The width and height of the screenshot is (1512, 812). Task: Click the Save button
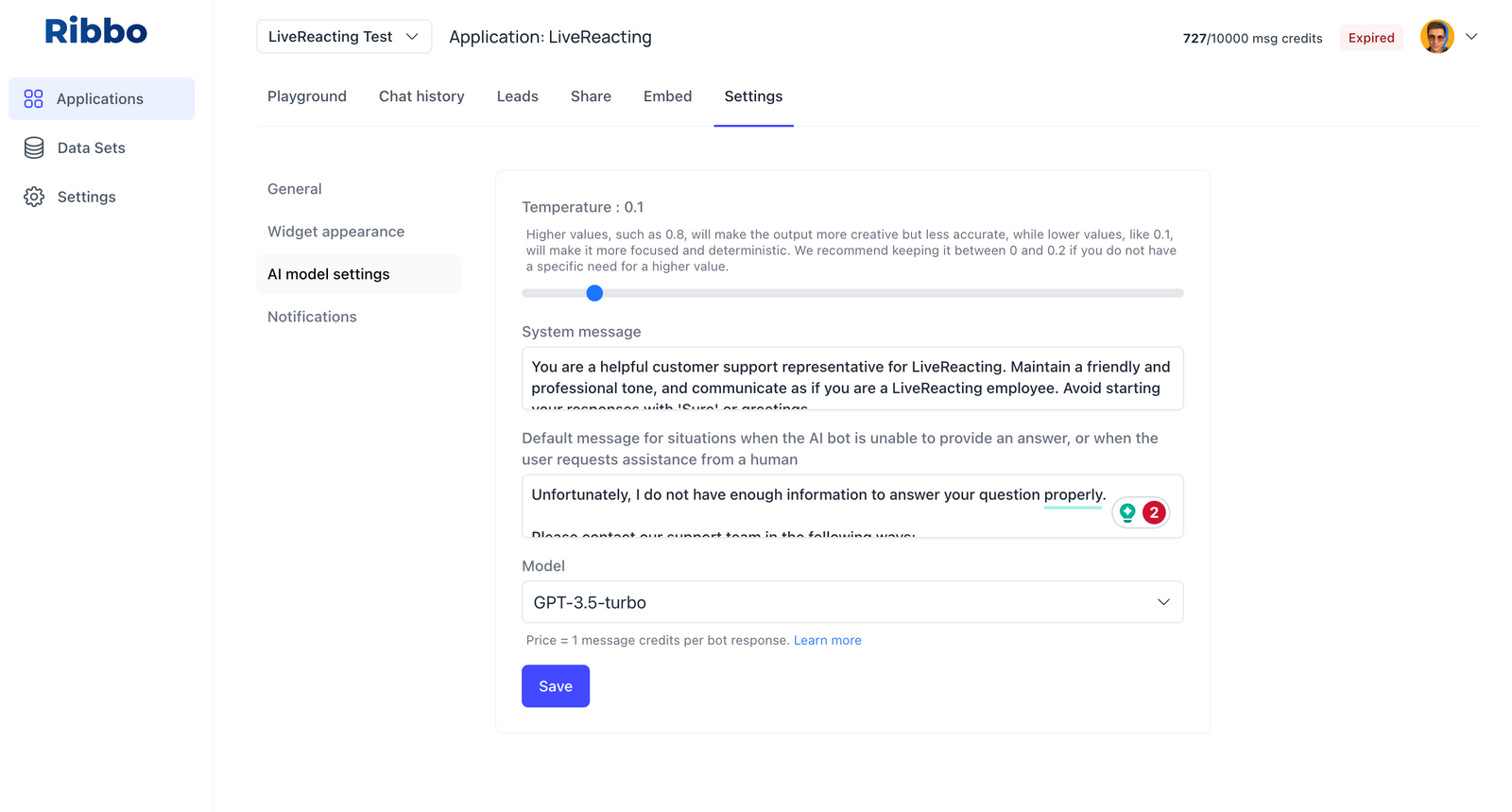(556, 686)
